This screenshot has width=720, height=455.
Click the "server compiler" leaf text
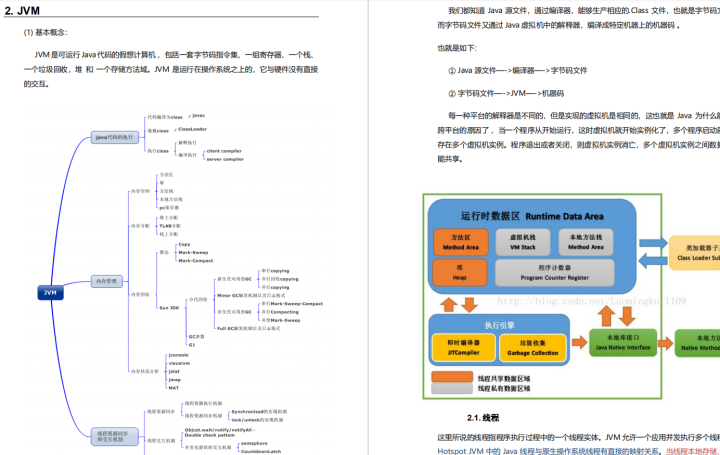pos(225,159)
